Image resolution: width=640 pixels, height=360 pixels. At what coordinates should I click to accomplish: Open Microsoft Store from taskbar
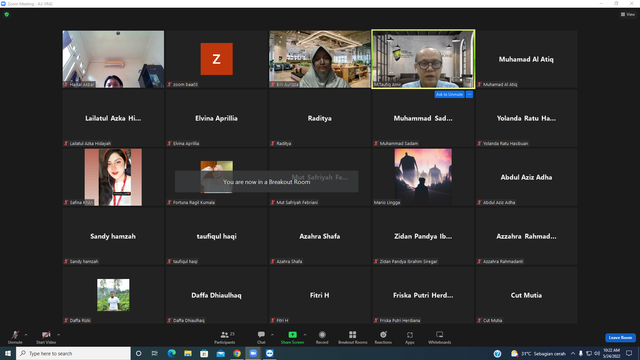pyautogui.click(x=204, y=353)
